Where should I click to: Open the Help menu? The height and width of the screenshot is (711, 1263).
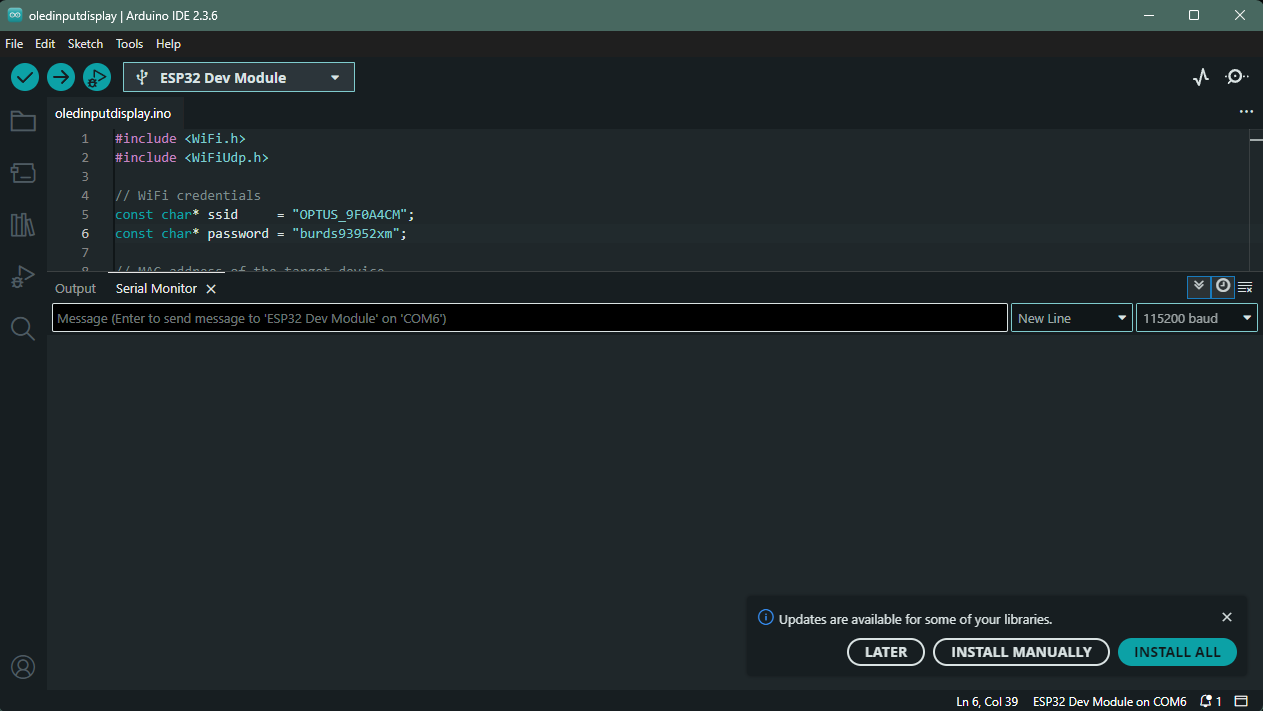tap(168, 44)
